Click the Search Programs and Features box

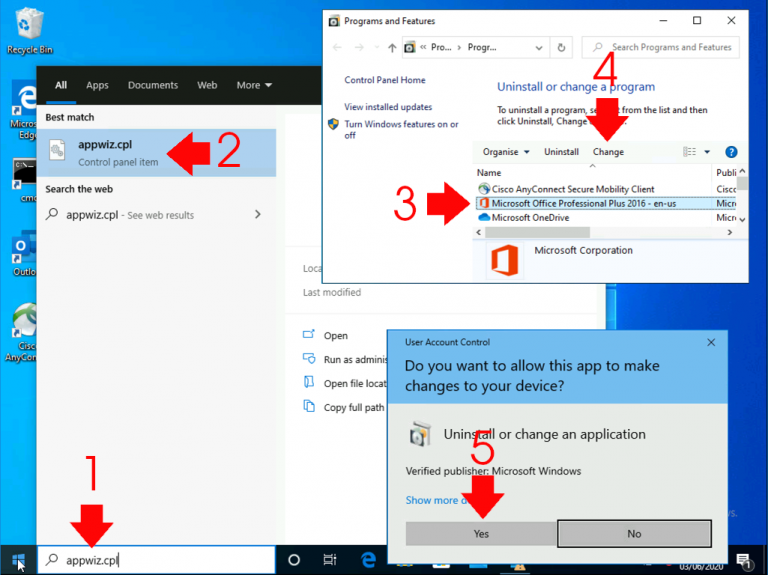pos(660,48)
